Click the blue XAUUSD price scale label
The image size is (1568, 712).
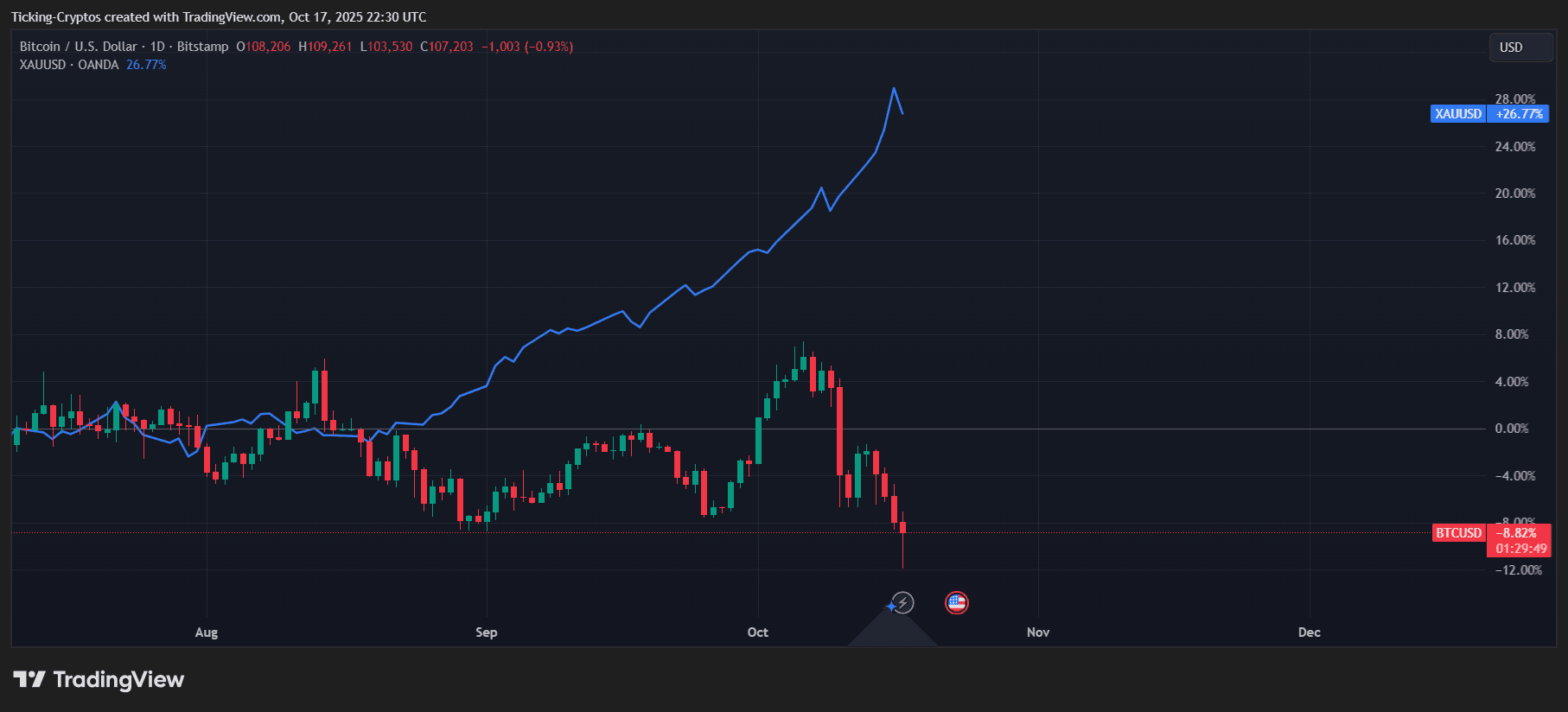pos(1458,114)
